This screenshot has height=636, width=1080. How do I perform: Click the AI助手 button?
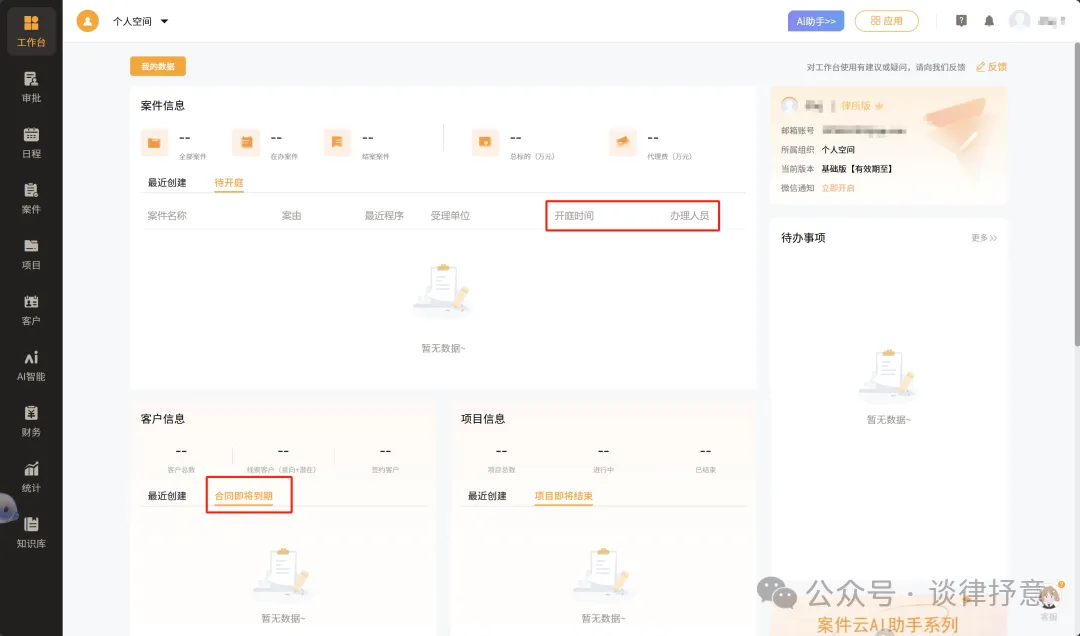816,21
